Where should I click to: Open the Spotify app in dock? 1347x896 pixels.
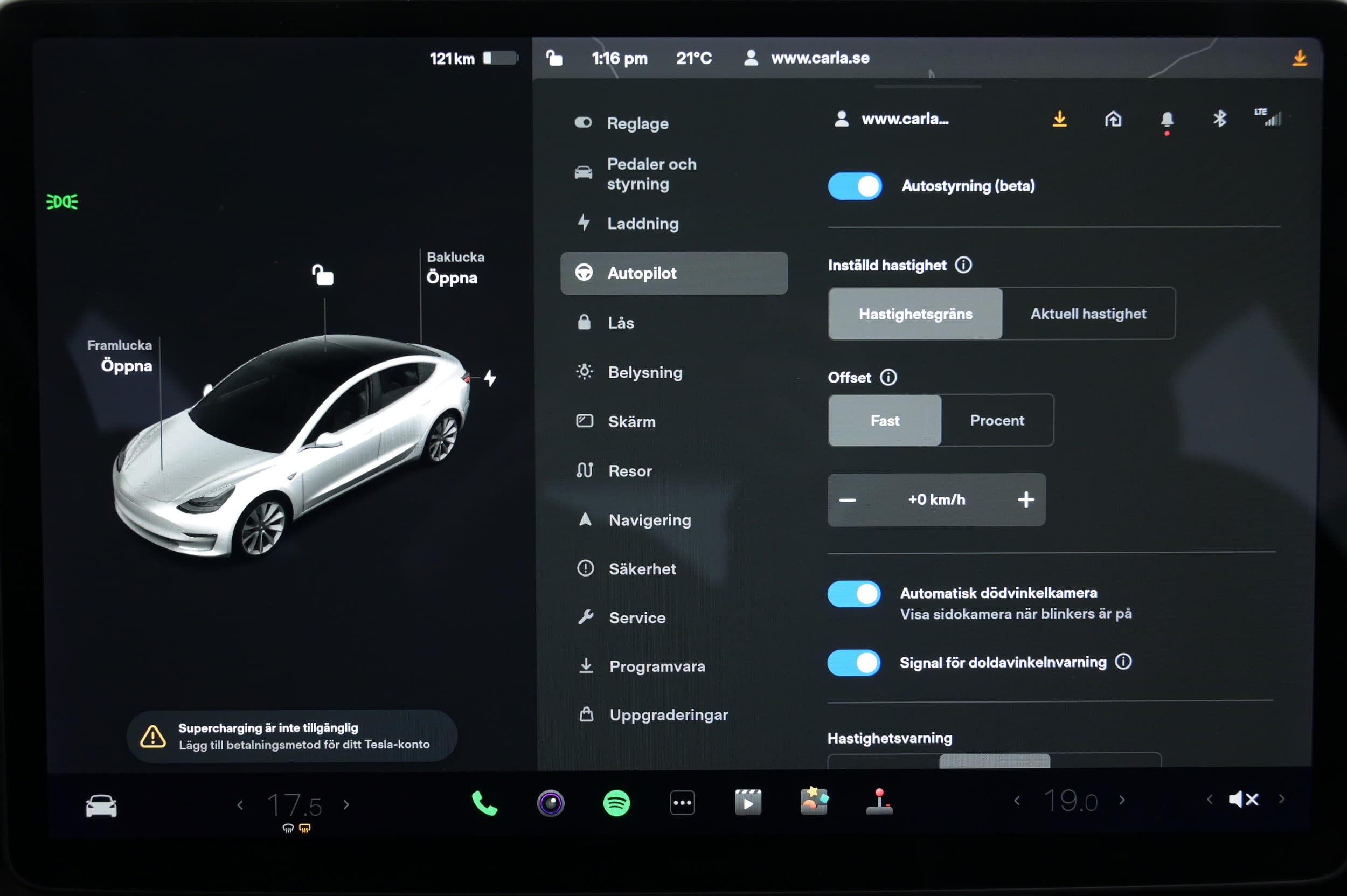(616, 803)
